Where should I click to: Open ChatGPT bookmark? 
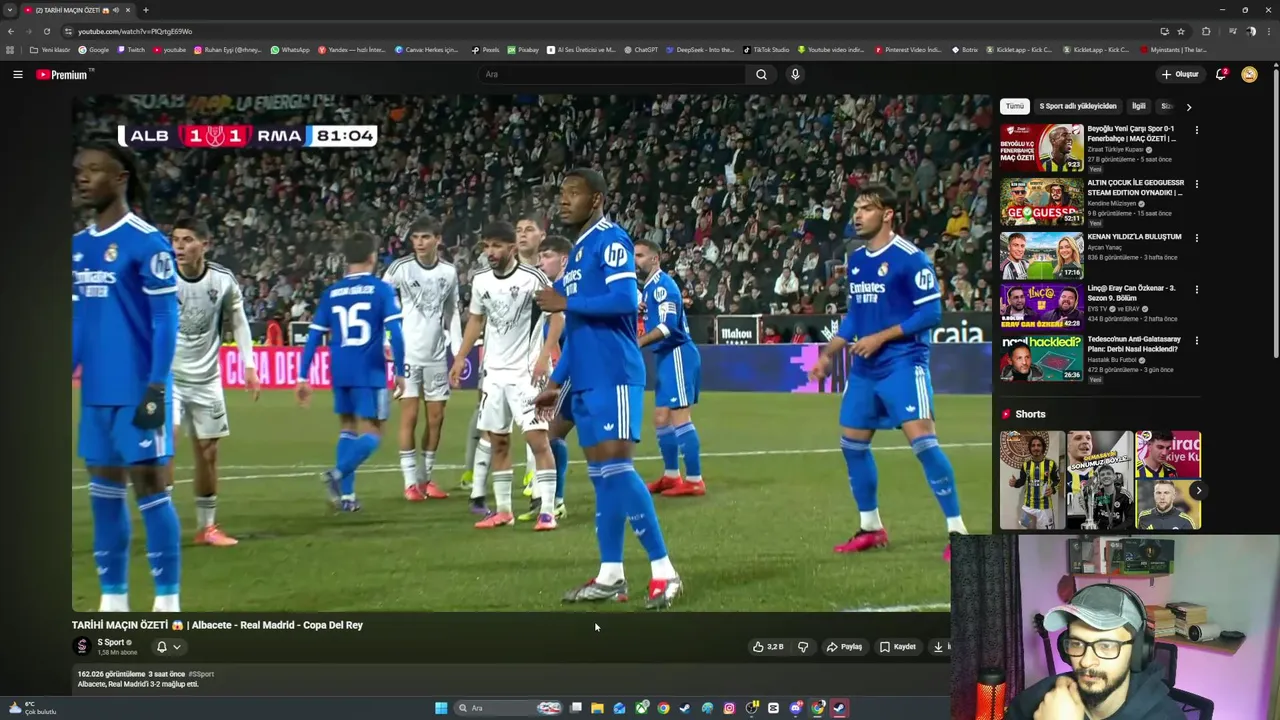641,49
